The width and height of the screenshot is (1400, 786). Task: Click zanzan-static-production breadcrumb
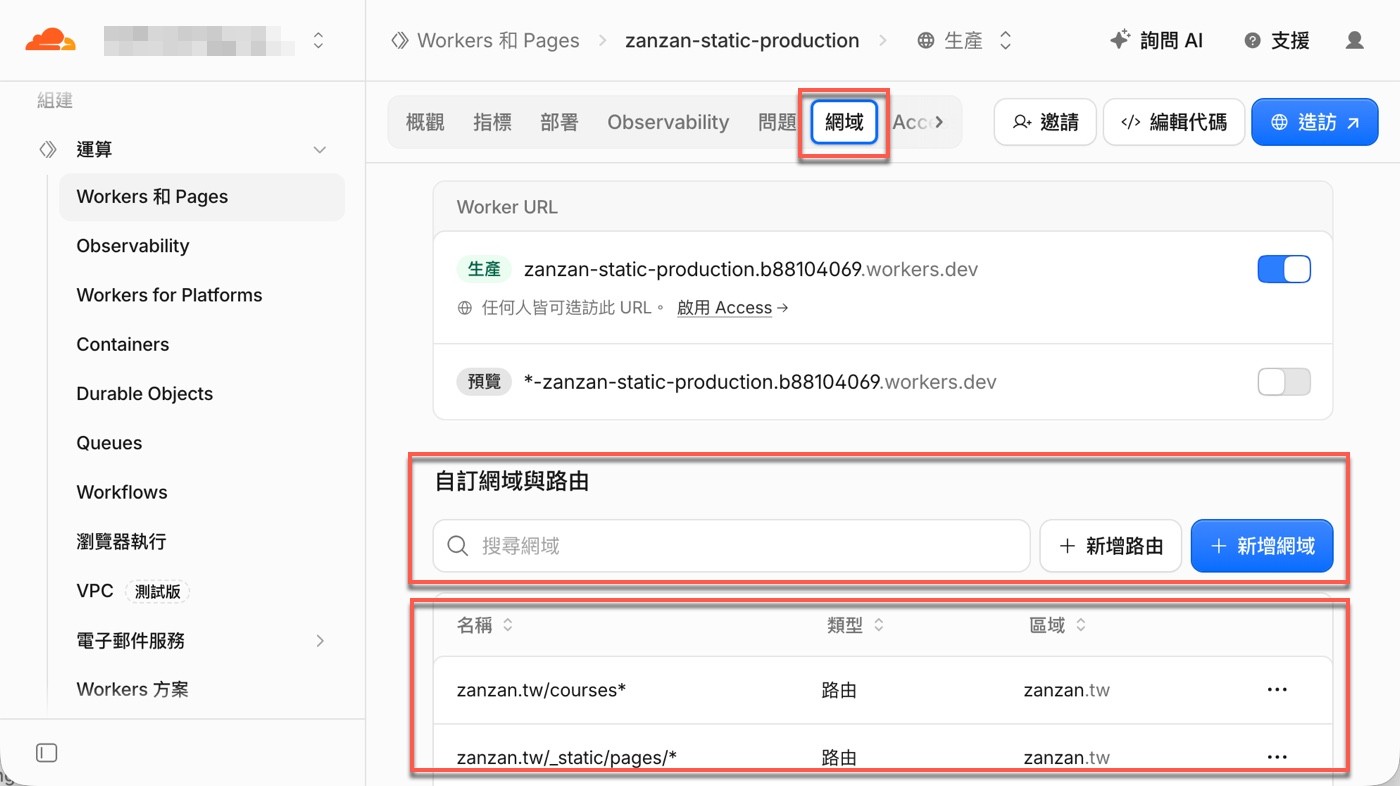(742, 40)
